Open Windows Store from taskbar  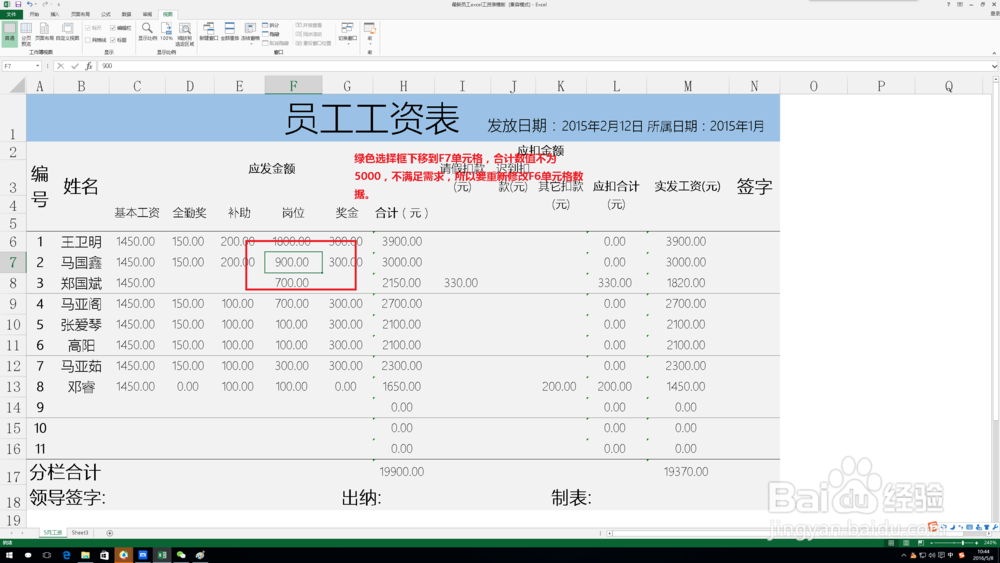[x=104, y=555]
